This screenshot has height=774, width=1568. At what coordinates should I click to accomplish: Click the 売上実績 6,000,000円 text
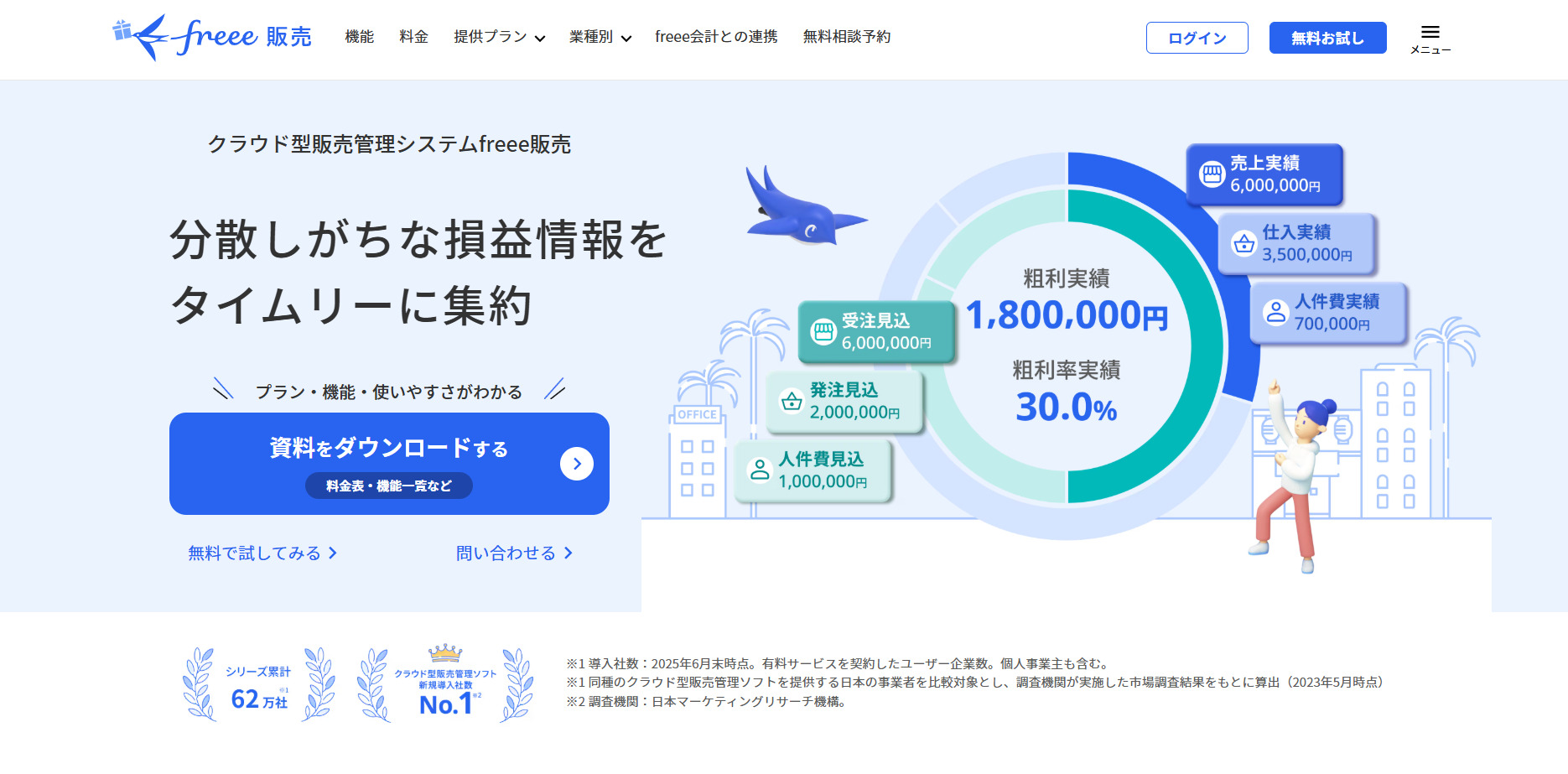click(x=1275, y=174)
